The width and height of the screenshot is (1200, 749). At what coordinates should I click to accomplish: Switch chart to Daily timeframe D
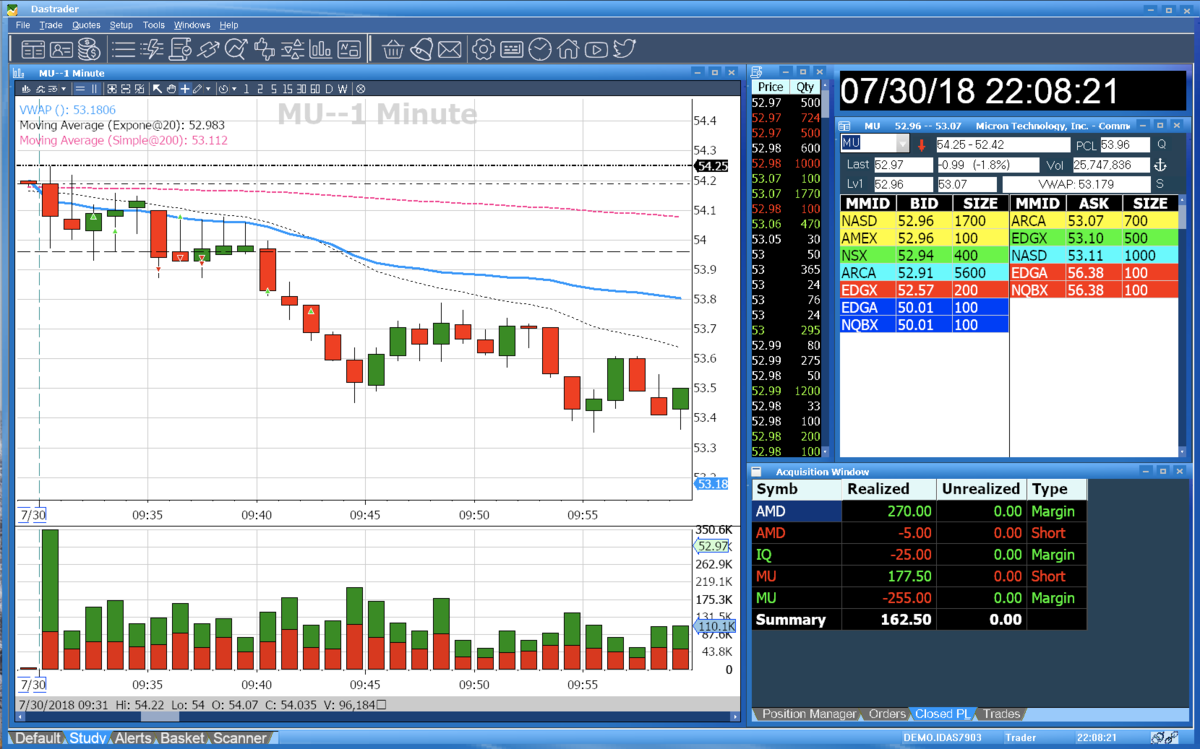click(x=329, y=88)
